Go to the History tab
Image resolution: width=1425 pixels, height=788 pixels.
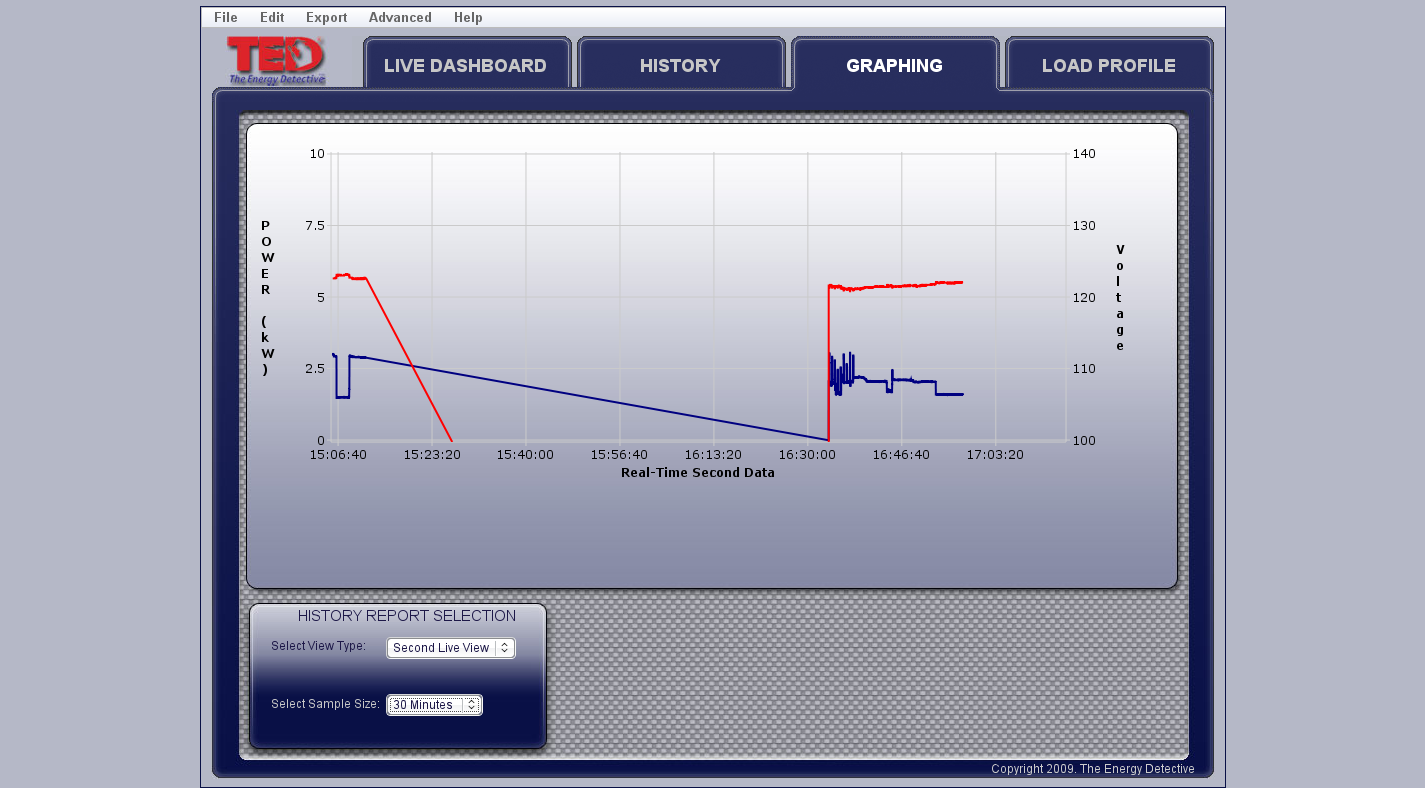click(x=680, y=66)
